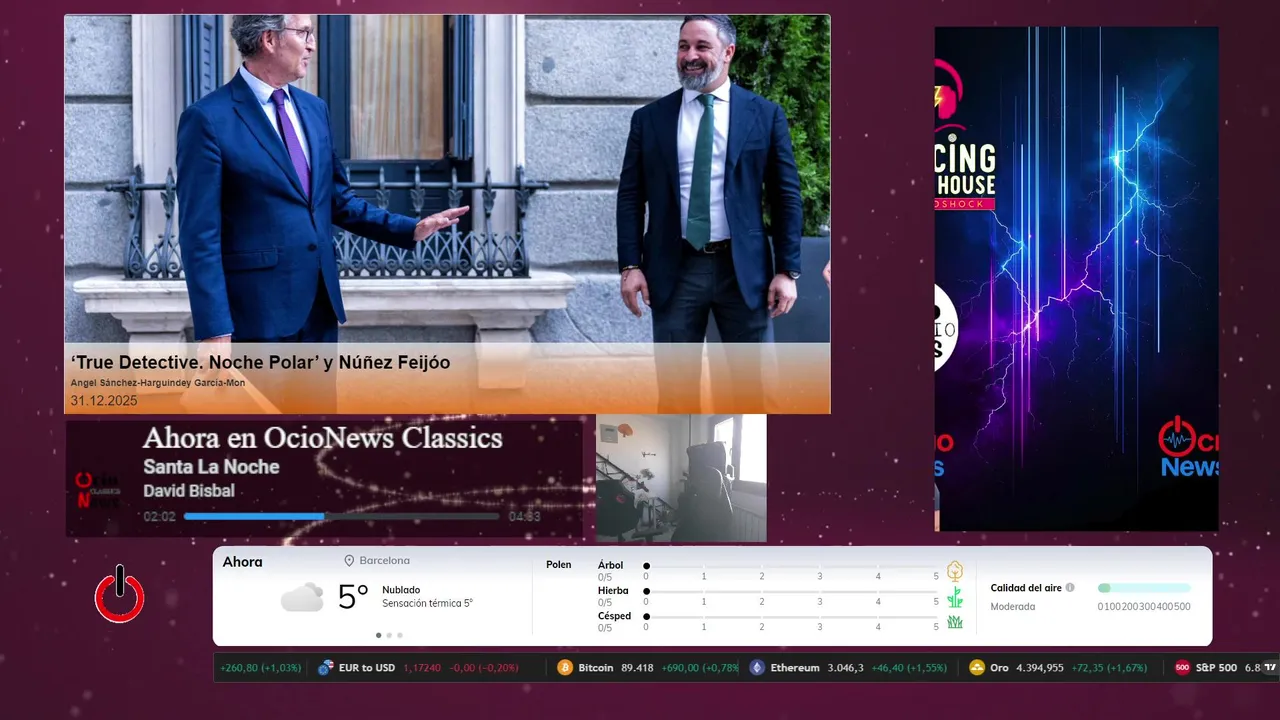Screen dimensions: 1280x720
Task: Click the news photo of two men
Action: 447,180
